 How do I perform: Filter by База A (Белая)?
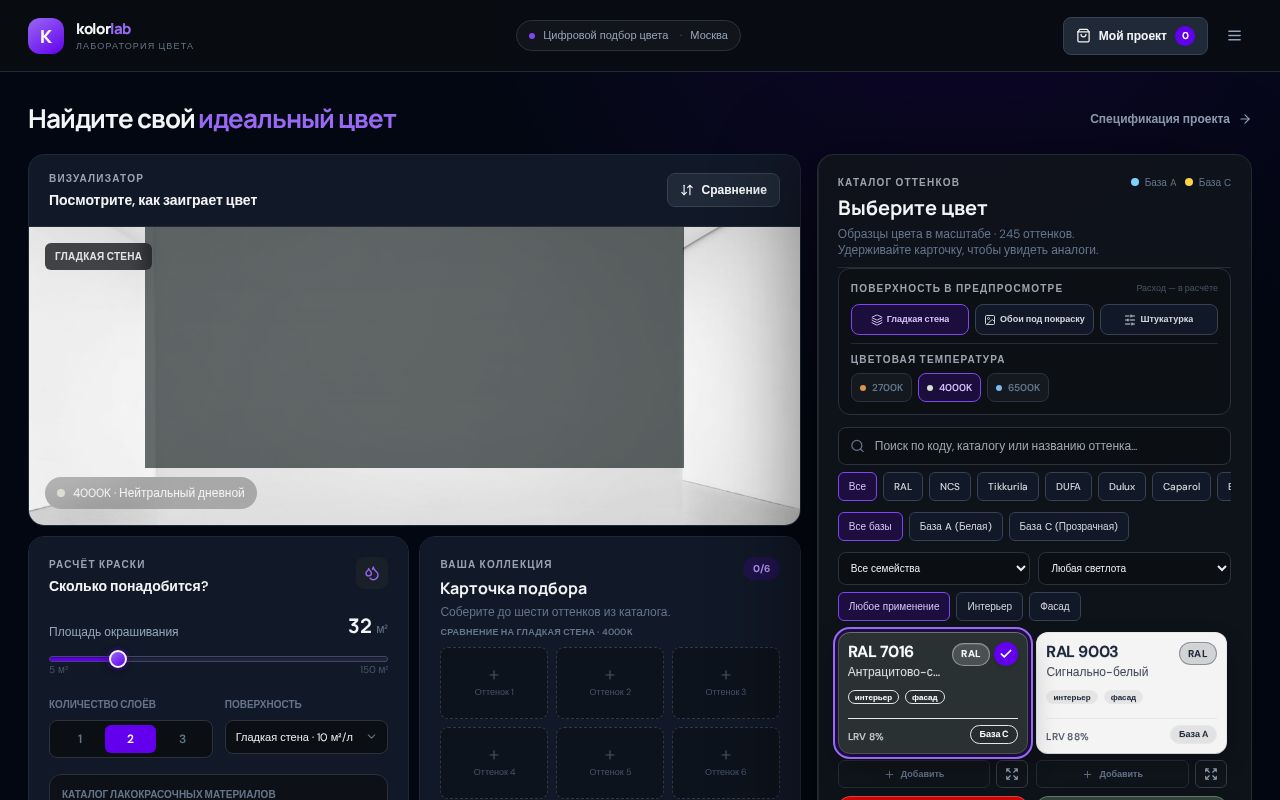click(x=956, y=526)
